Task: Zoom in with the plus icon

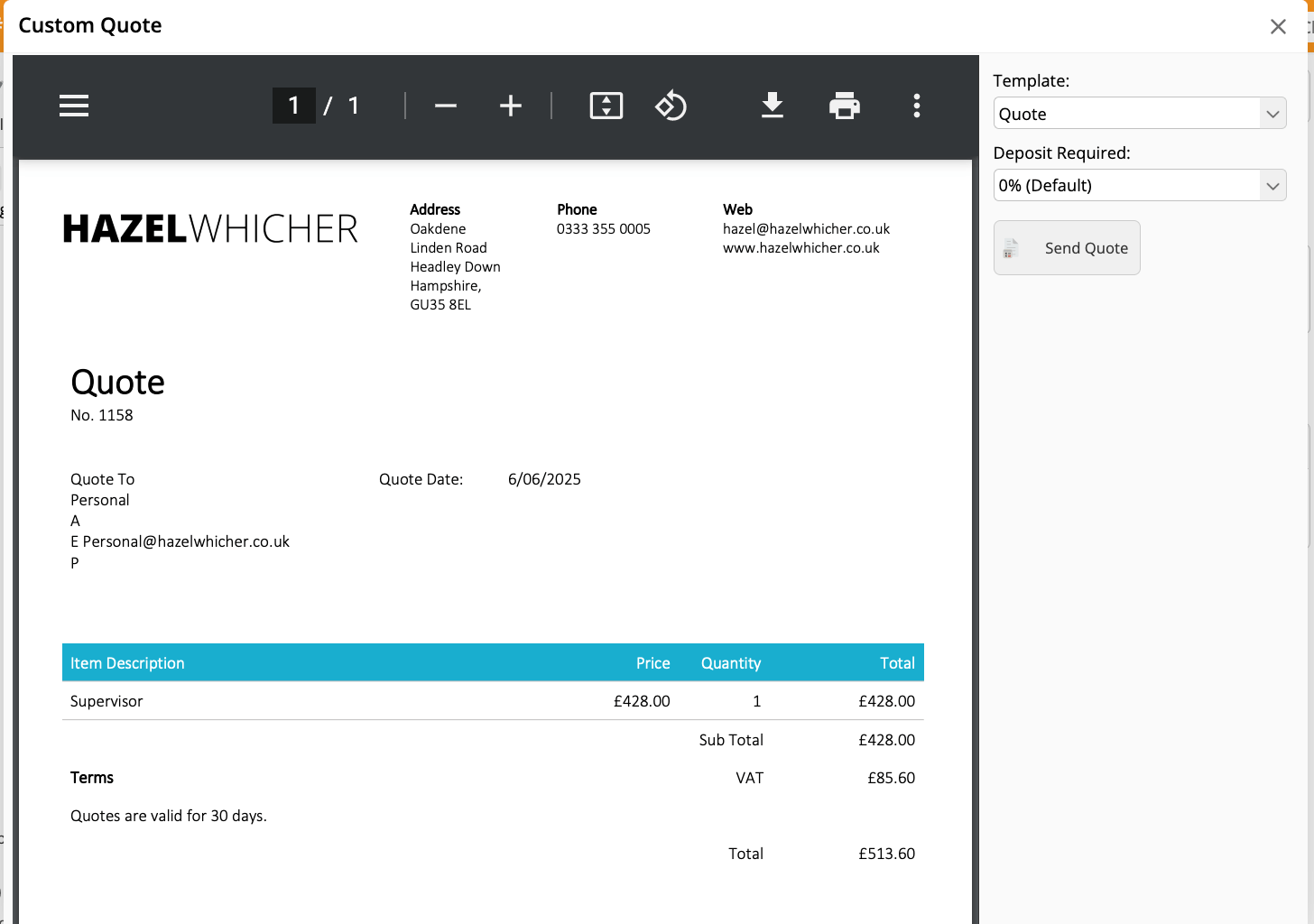Action: (511, 106)
